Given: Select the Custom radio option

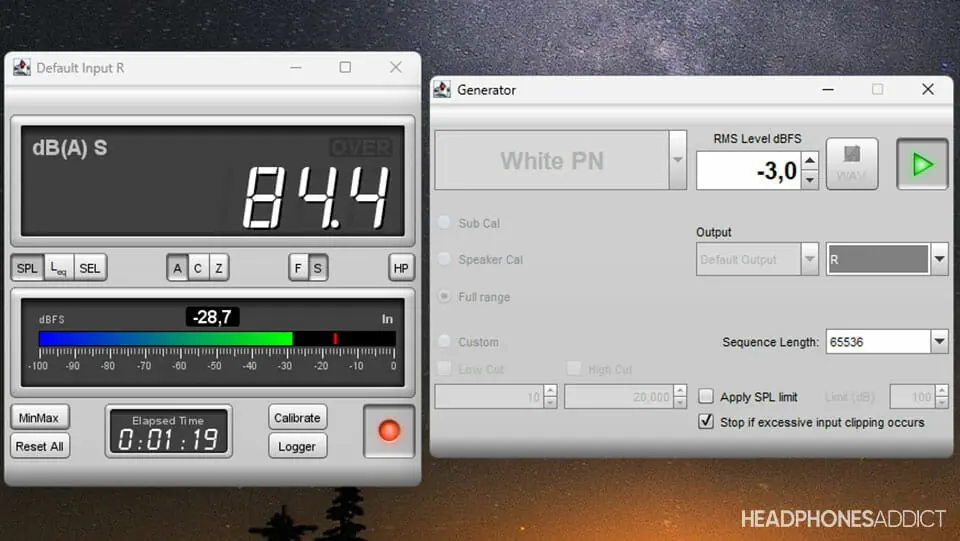Looking at the screenshot, I should [x=444, y=341].
